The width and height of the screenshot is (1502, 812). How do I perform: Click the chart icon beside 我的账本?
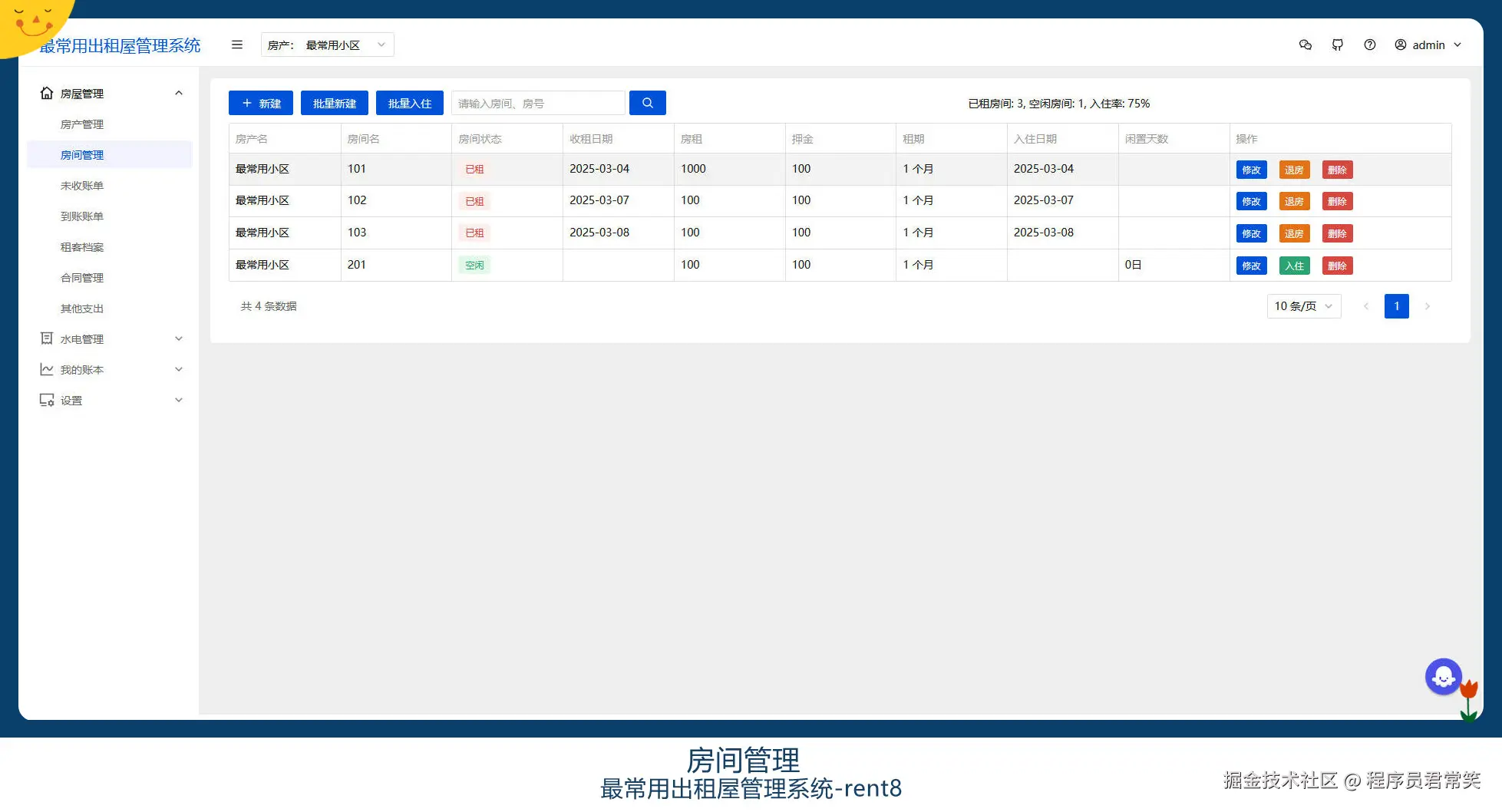[46, 369]
